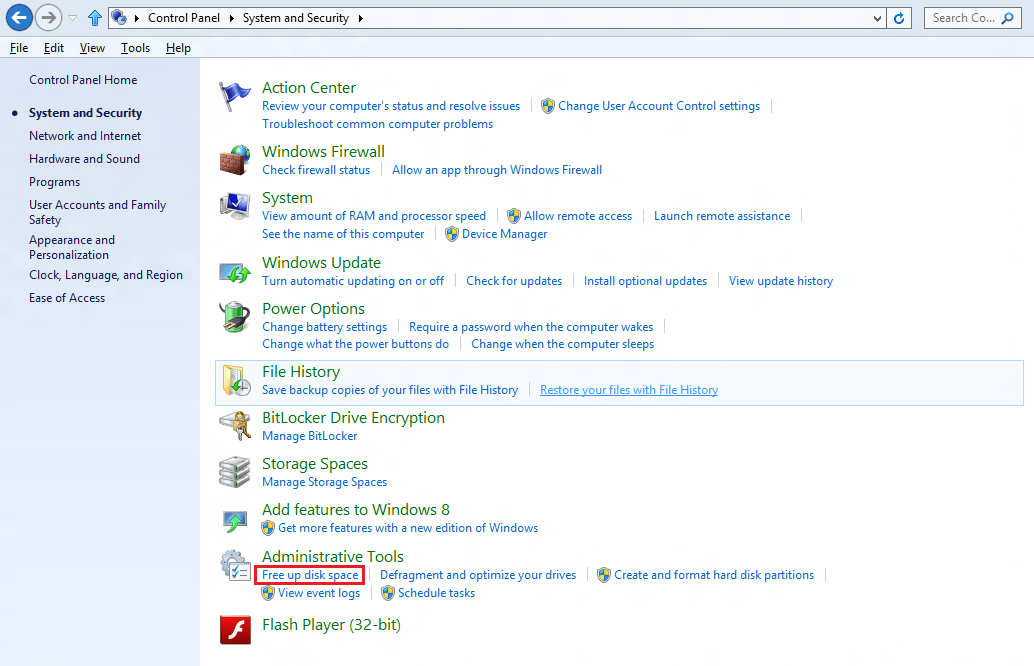
Task: Open Check firewall status
Action: (316, 170)
